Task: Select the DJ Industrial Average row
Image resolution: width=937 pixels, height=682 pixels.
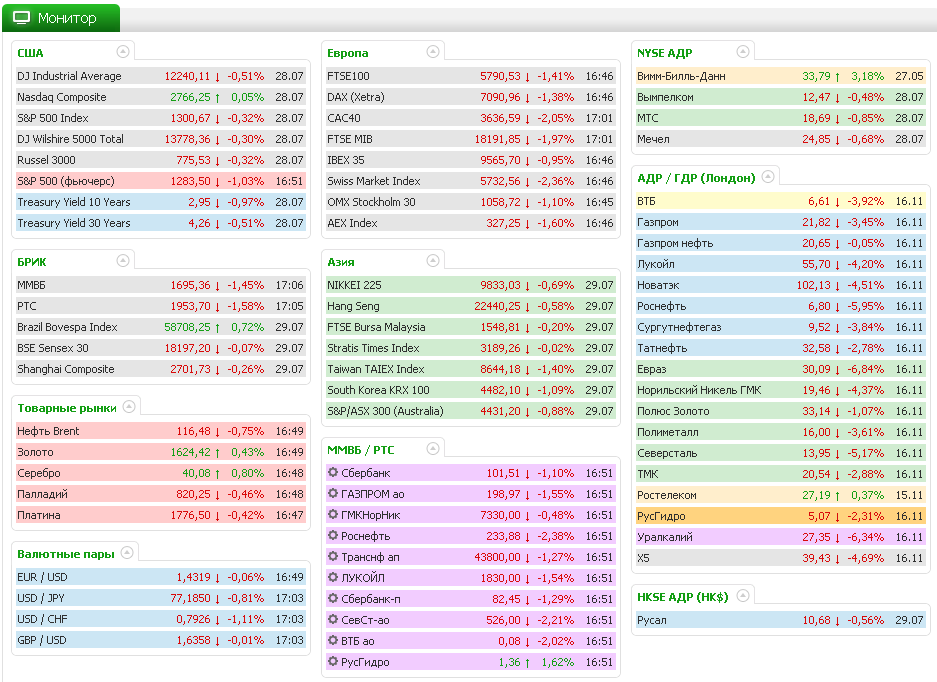Action: [x=161, y=76]
